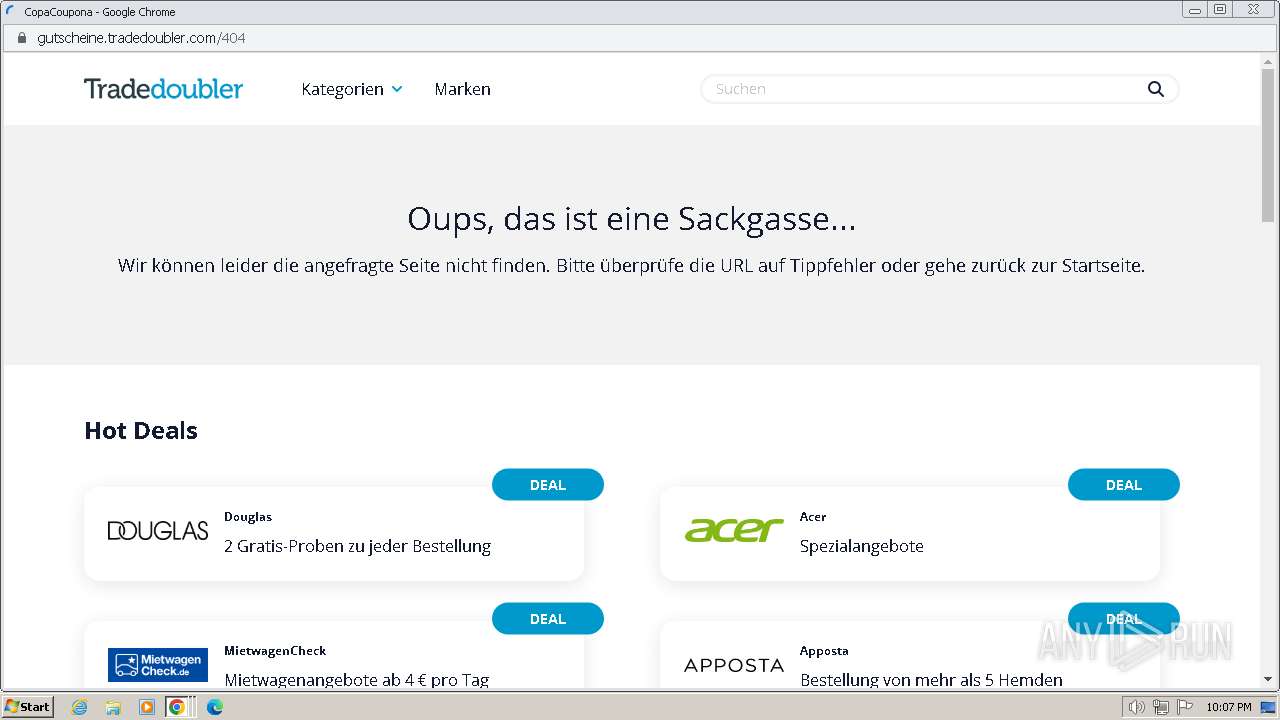This screenshot has height=720, width=1280.
Task: Click the Douglas brand name text
Action: coord(248,517)
